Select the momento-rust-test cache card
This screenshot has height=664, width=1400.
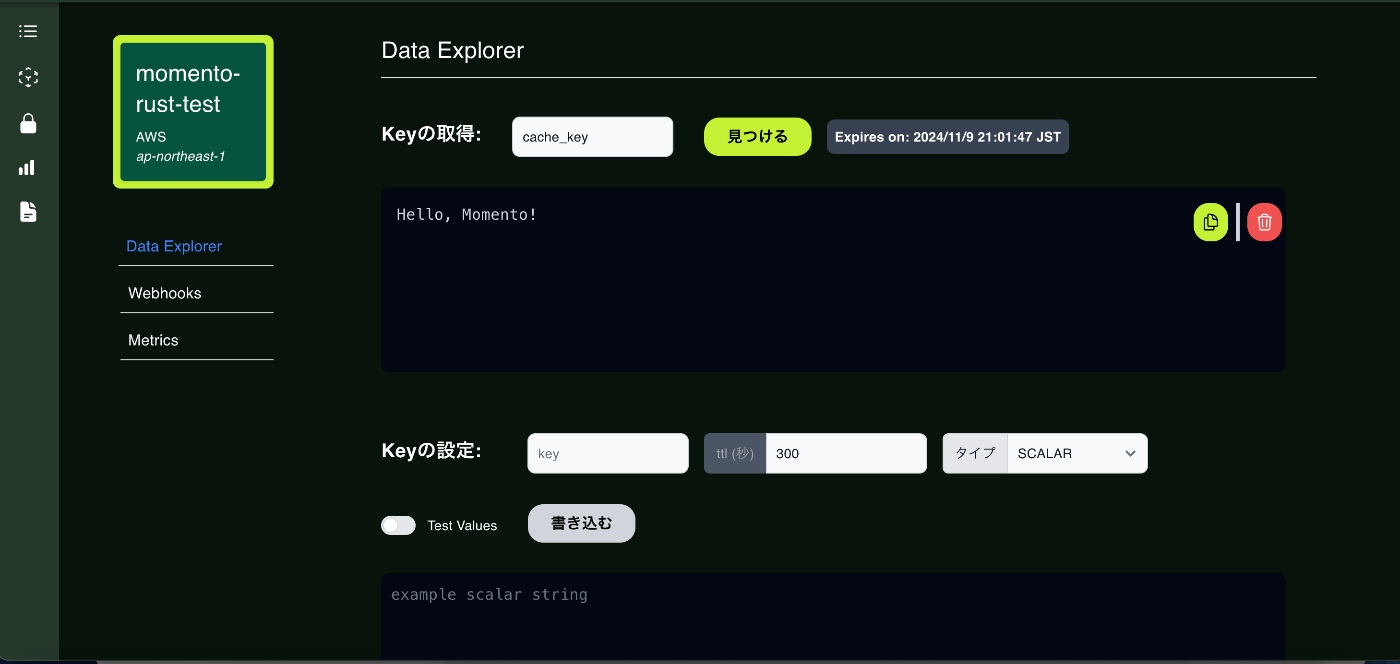point(193,112)
